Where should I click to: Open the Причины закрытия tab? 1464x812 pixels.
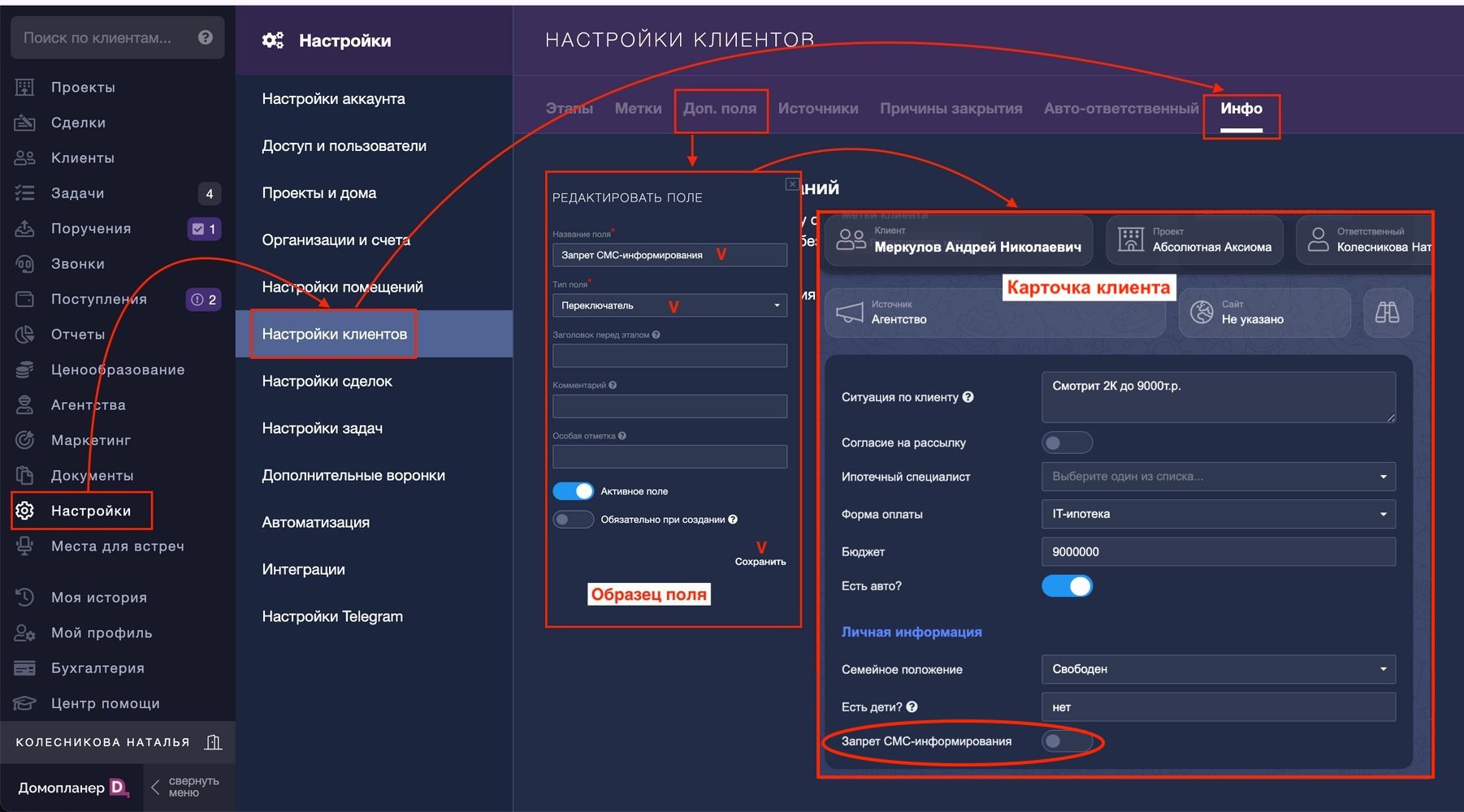pyautogui.click(x=951, y=108)
